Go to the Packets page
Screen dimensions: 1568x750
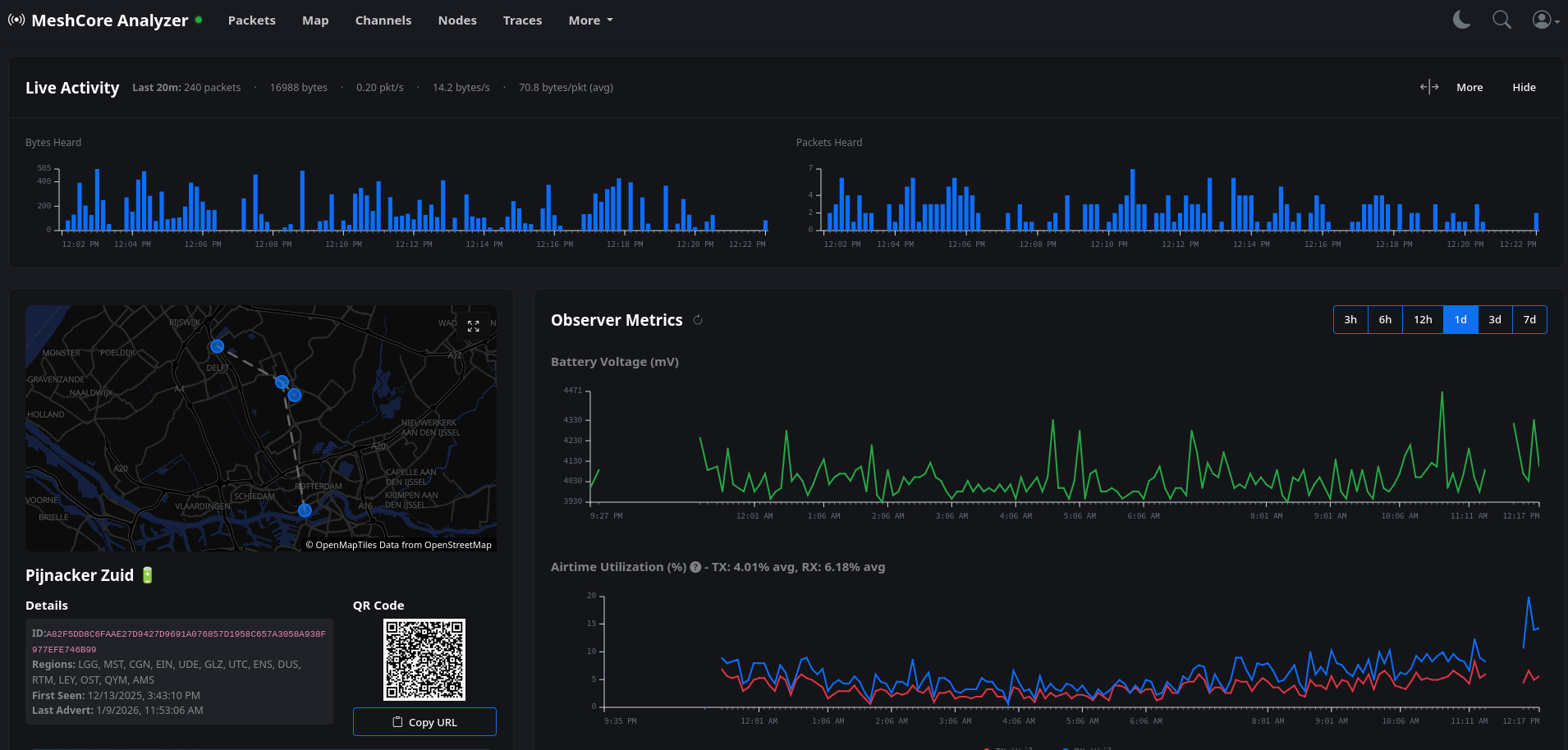tap(251, 21)
